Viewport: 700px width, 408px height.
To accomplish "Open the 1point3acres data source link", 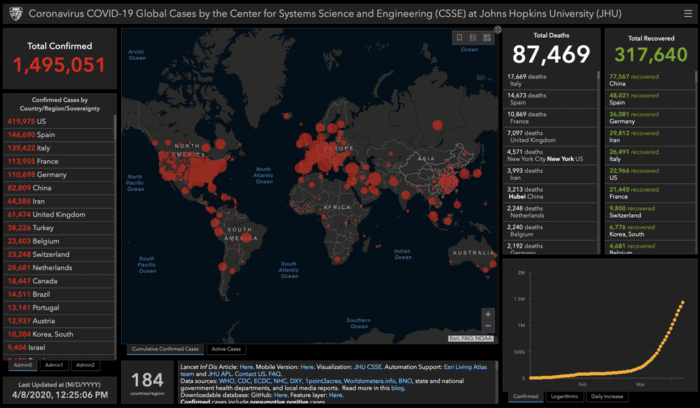I will 323,381.
